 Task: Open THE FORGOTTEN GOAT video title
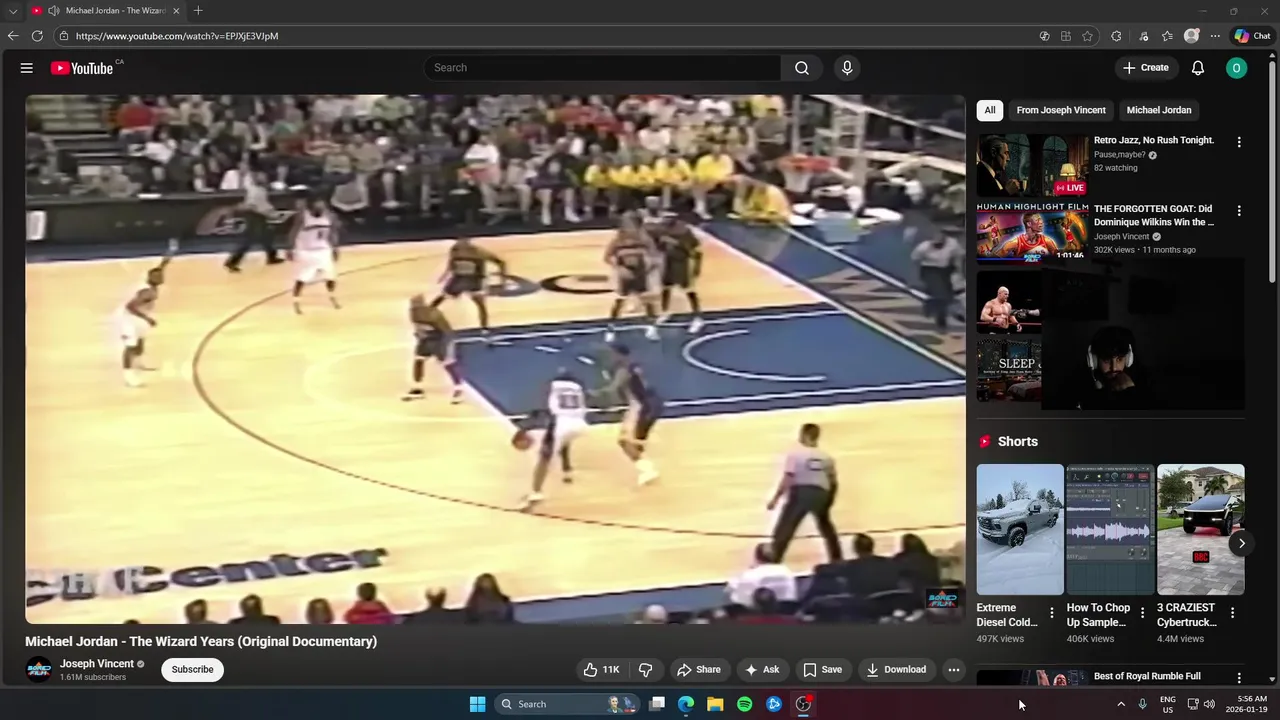(x=1154, y=216)
